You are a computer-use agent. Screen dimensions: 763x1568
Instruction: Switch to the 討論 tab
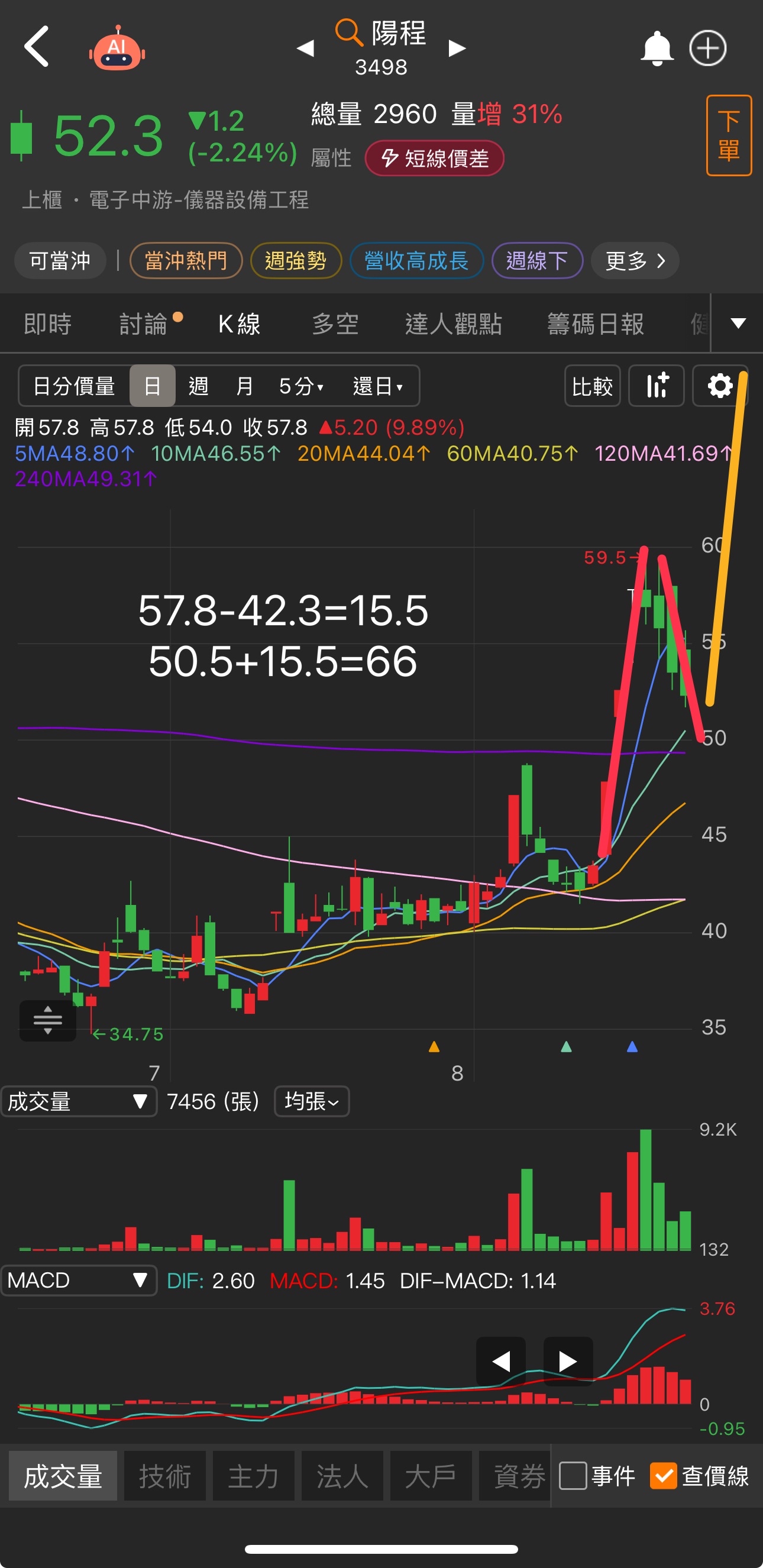[x=144, y=324]
